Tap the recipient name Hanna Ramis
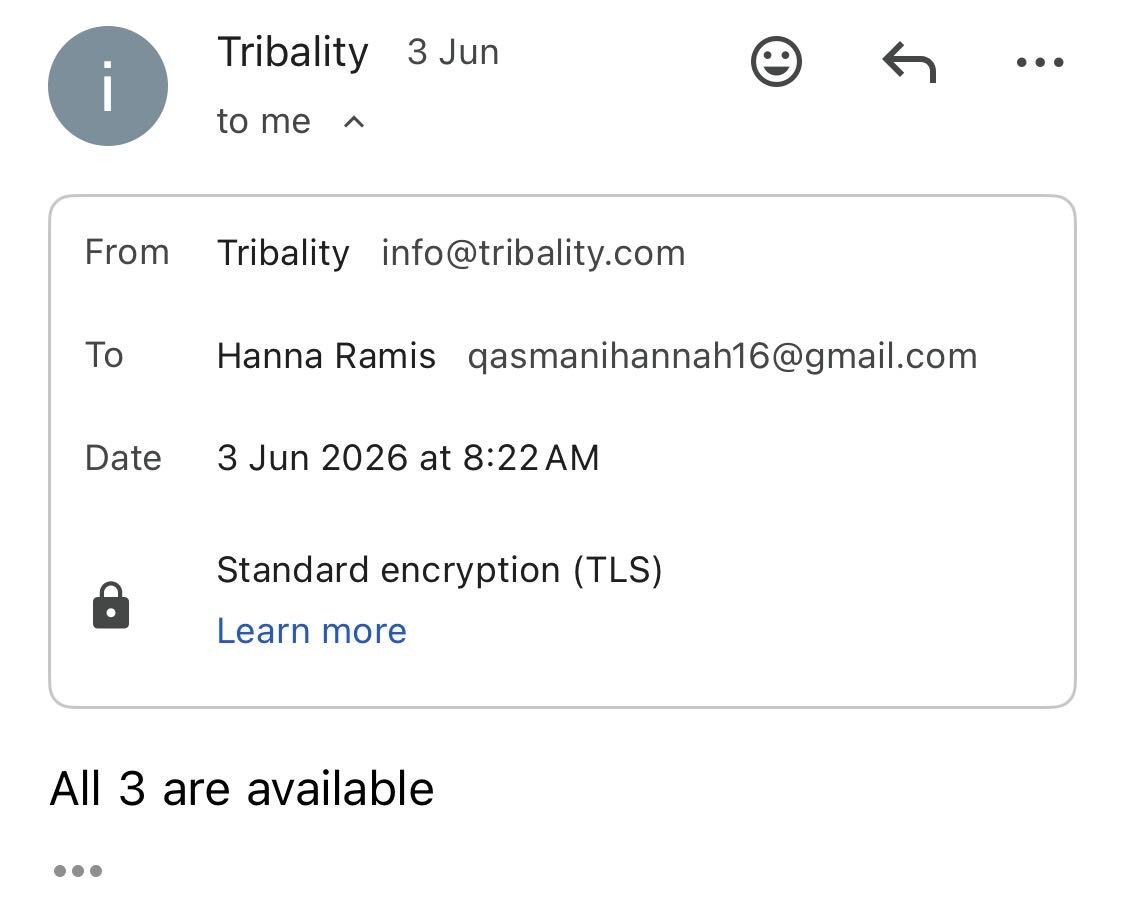Screen dimensions: 1125x905 click(326, 356)
